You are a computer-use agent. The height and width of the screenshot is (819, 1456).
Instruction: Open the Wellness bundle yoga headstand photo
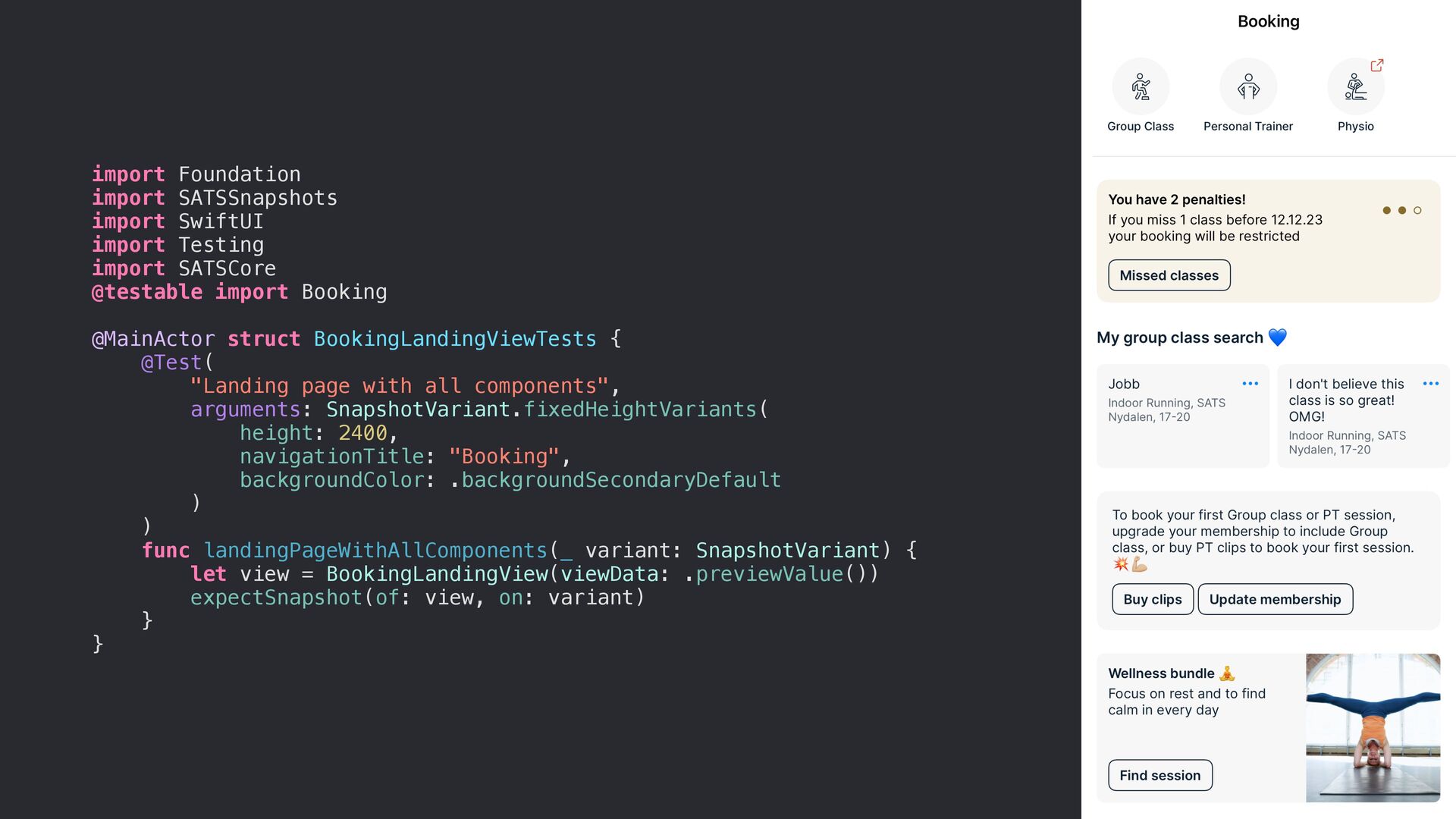(x=1373, y=727)
